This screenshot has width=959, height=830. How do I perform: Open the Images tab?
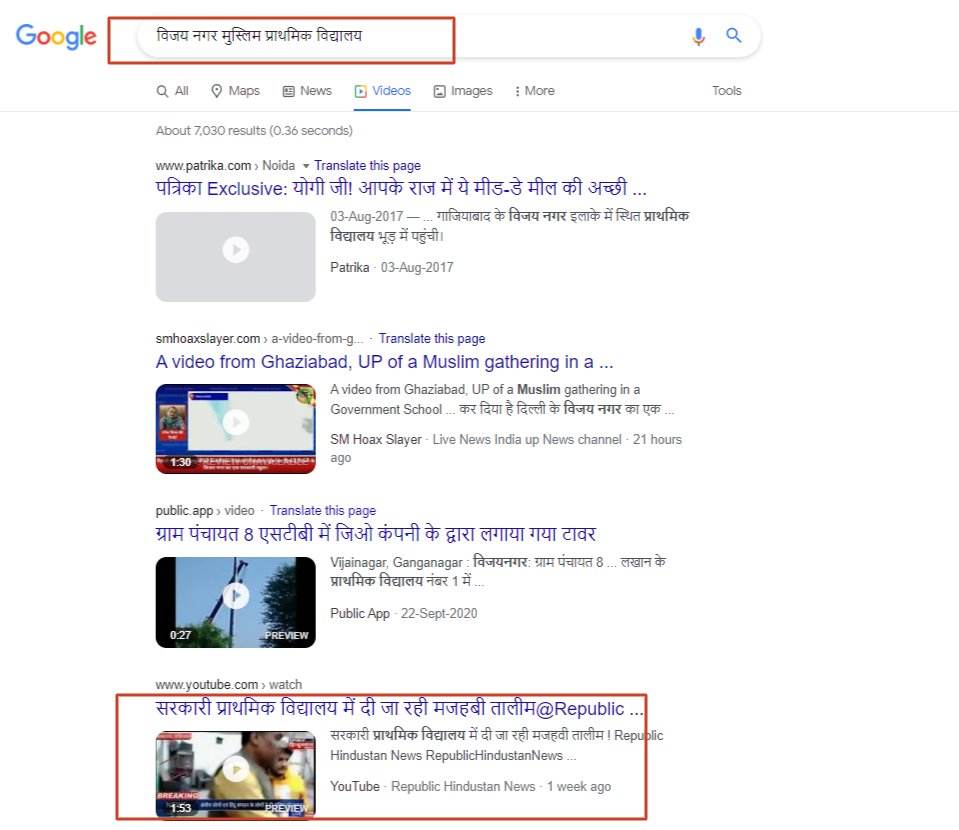(463, 91)
